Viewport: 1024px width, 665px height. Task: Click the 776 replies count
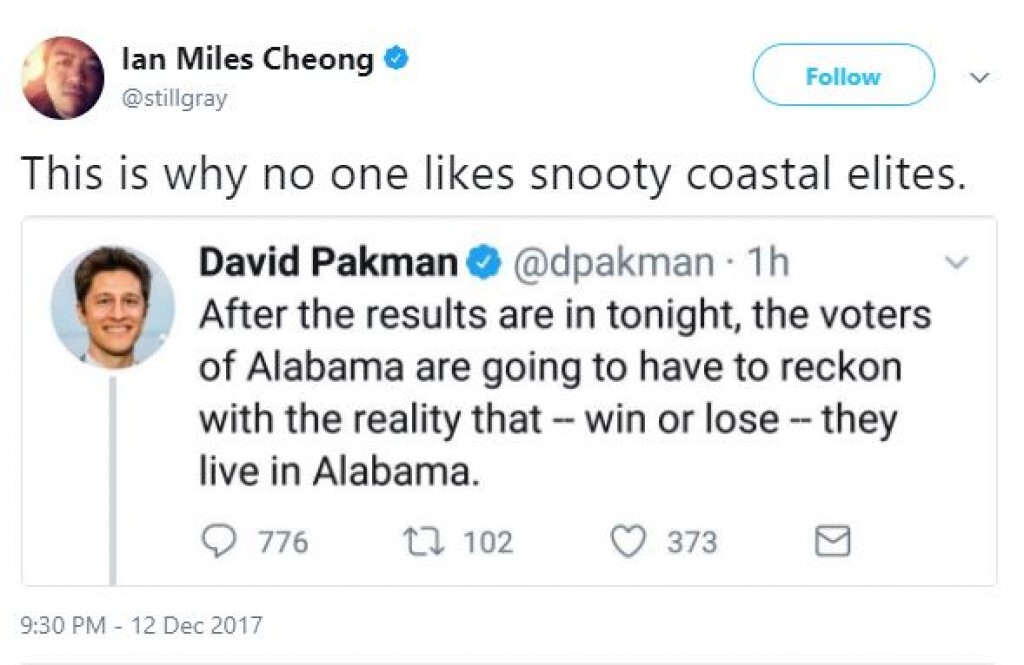[x=283, y=542]
